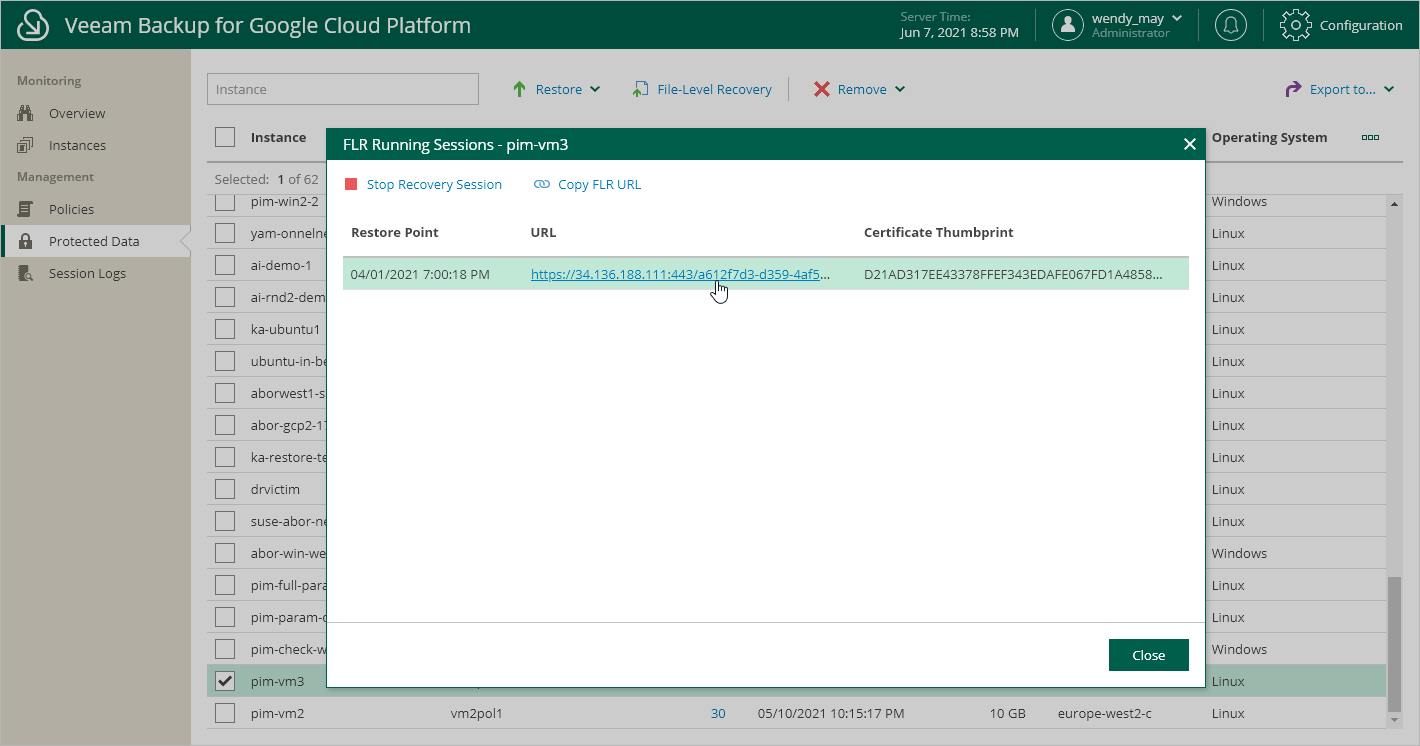Click Stop Recovery Session link
The image size is (1420, 746).
click(434, 184)
